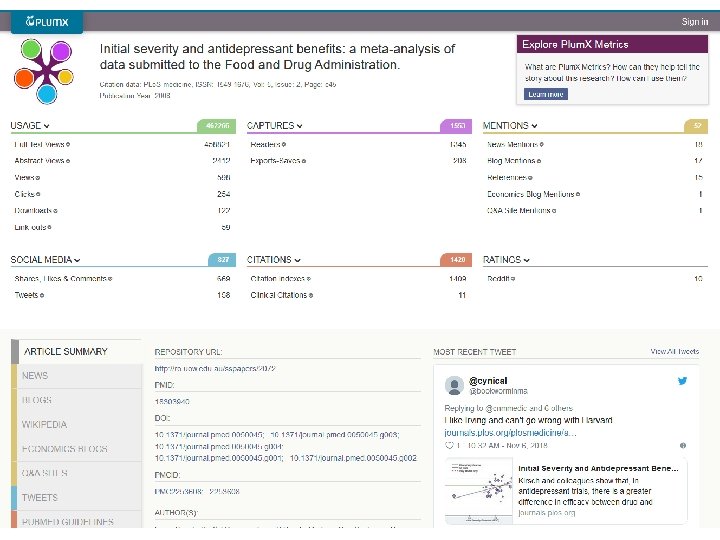The image size is (720, 540).
Task: Open the View All Tweets link
Action: tap(675, 351)
